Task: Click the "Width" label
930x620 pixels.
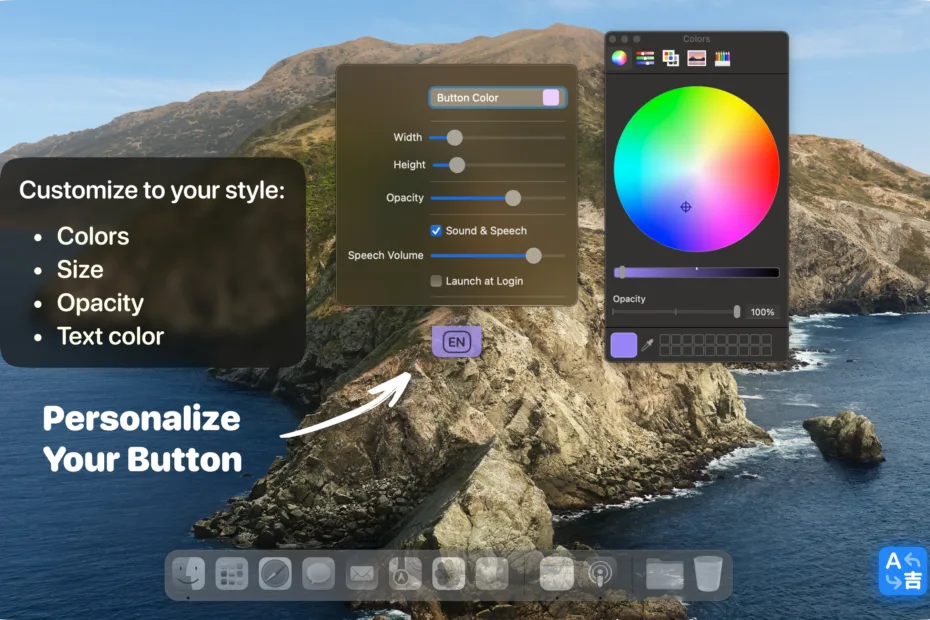Action: pos(407,137)
